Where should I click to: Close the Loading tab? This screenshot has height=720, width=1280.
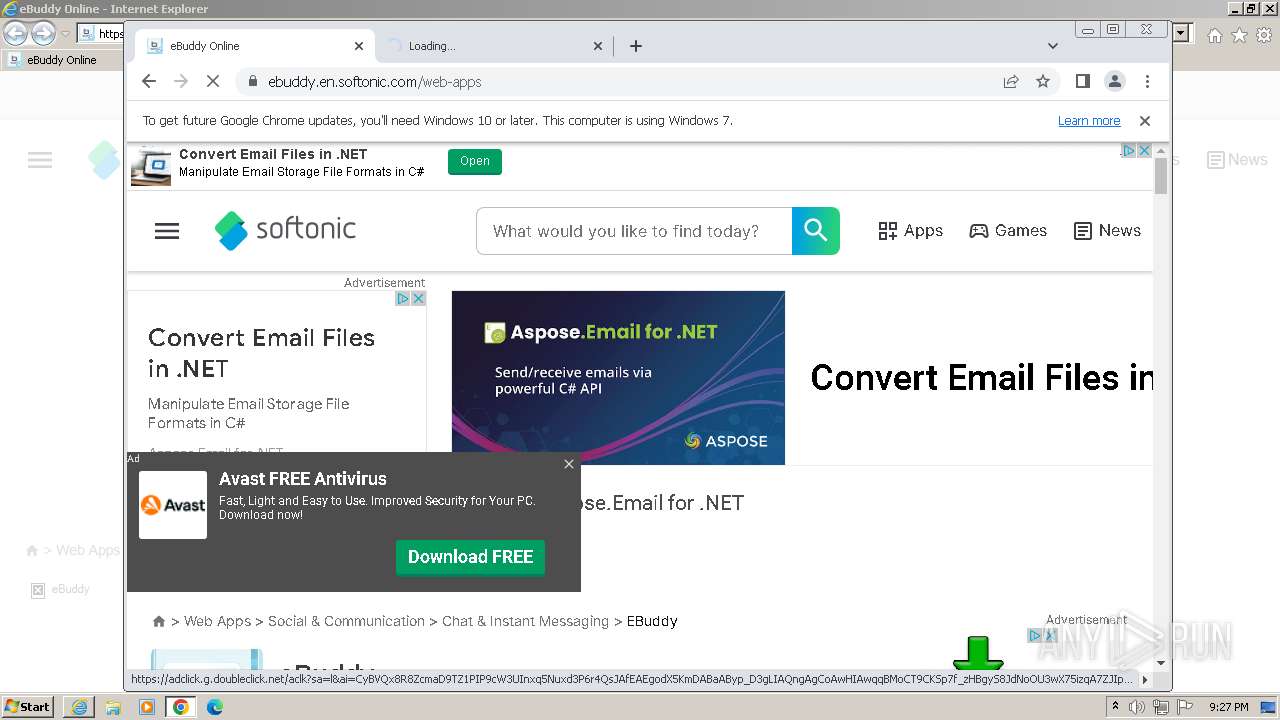pos(598,46)
